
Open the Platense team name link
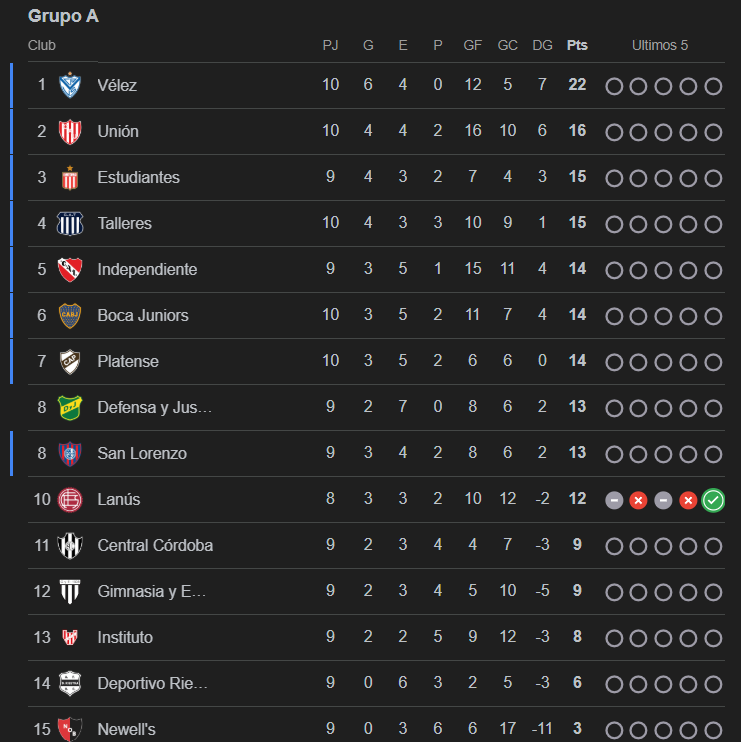[128, 361]
